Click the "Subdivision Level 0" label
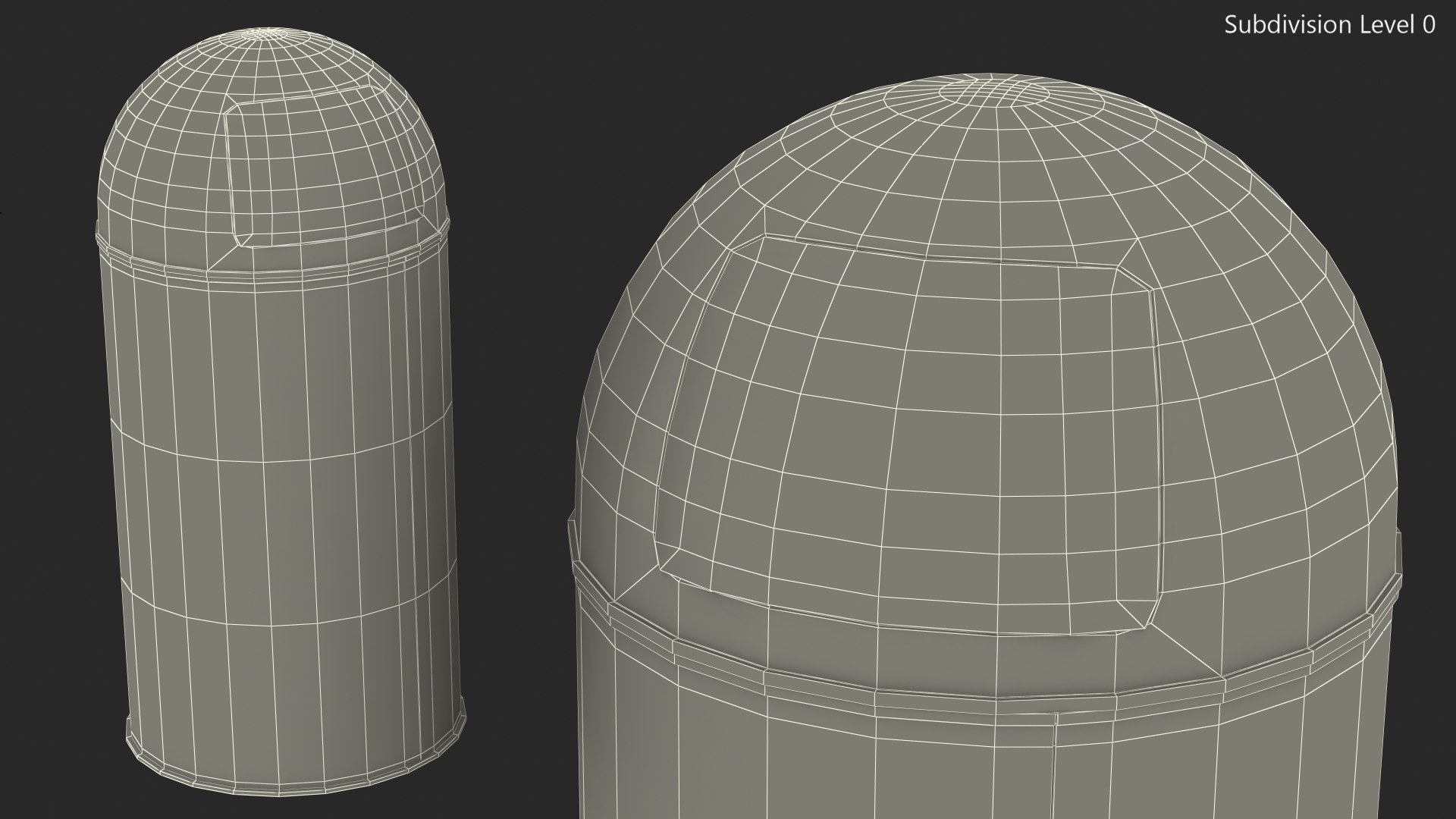This screenshot has width=1456, height=819. pos(1330,25)
